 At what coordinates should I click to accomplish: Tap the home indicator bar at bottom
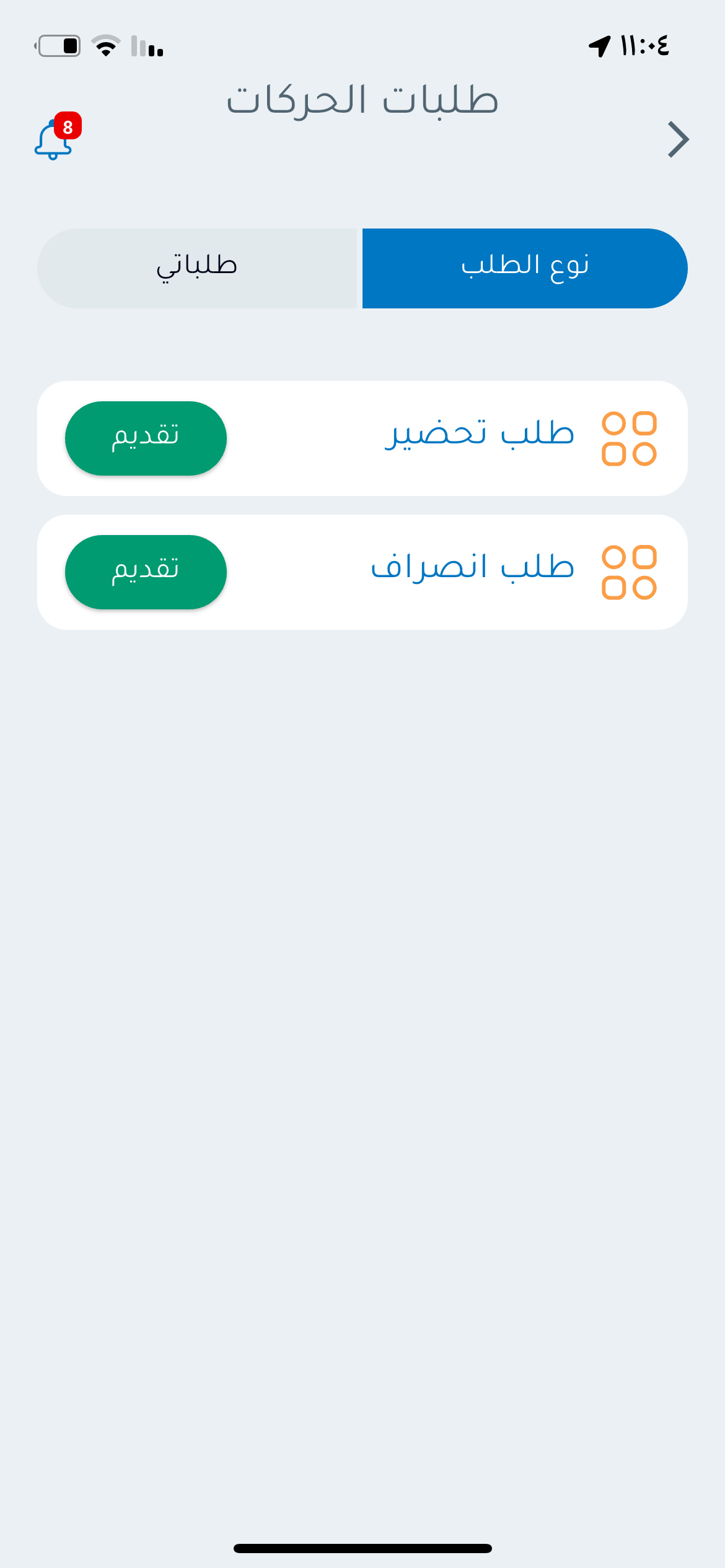coord(362,1548)
